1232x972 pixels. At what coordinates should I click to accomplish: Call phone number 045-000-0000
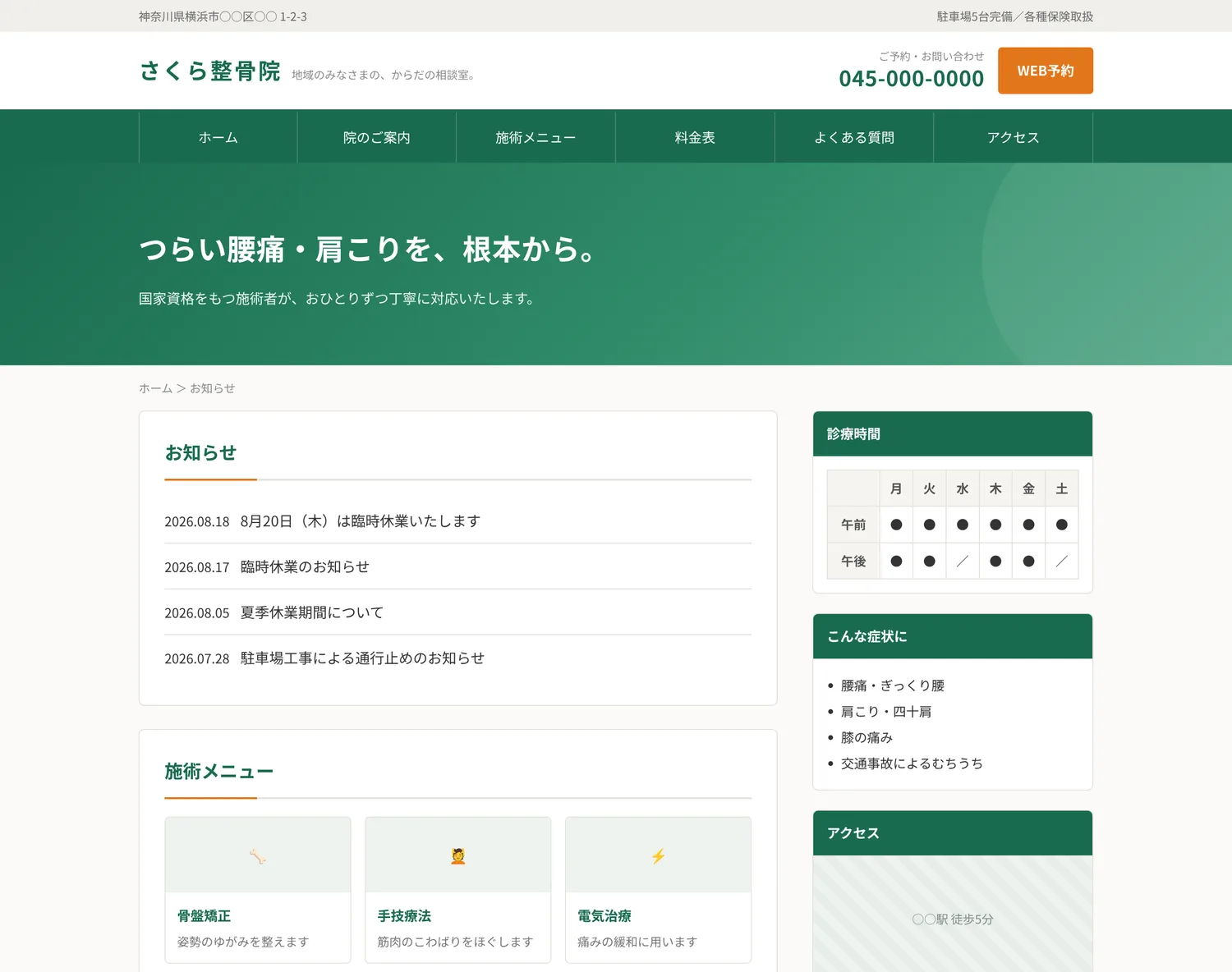pos(911,79)
